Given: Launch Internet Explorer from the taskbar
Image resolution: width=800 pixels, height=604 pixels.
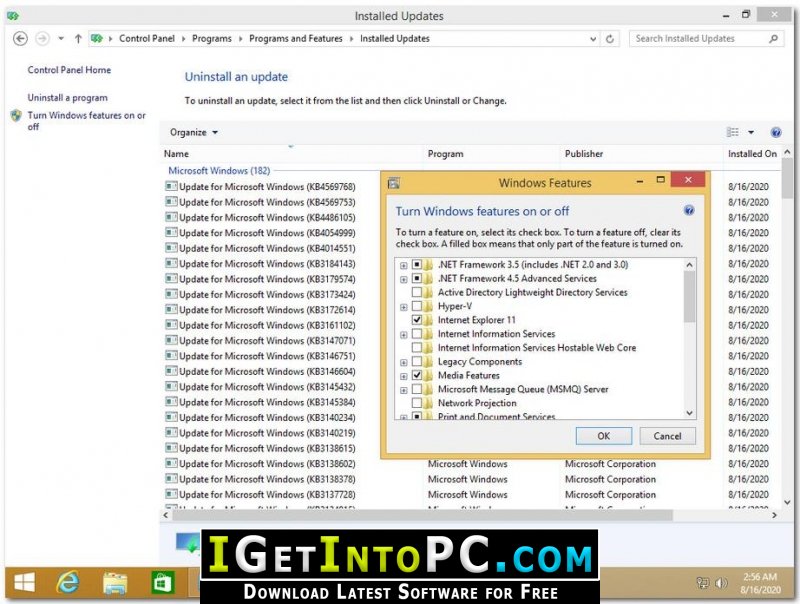Looking at the screenshot, I should [x=68, y=582].
